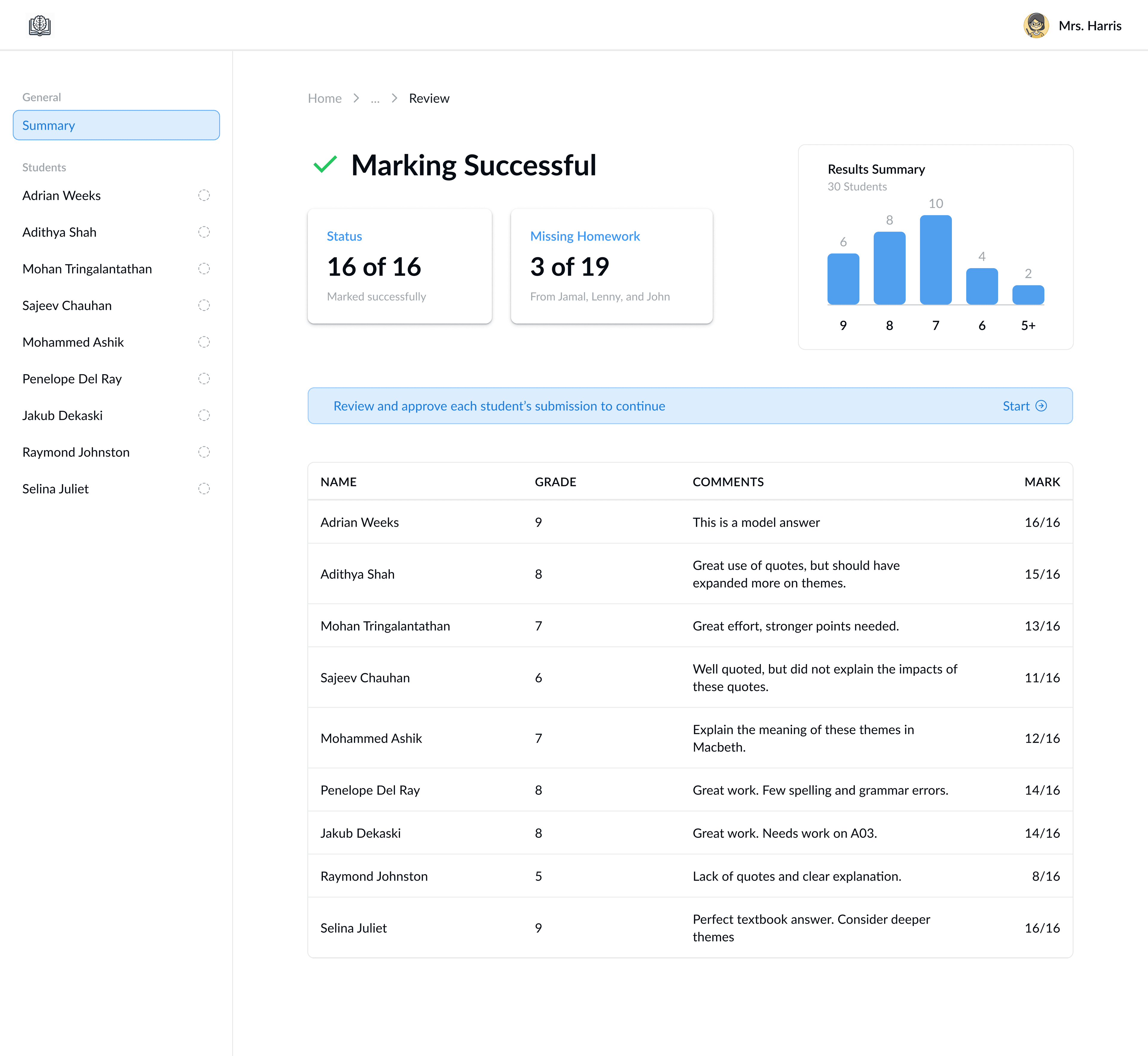Go to Home breadcrumb link

(325, 98)
